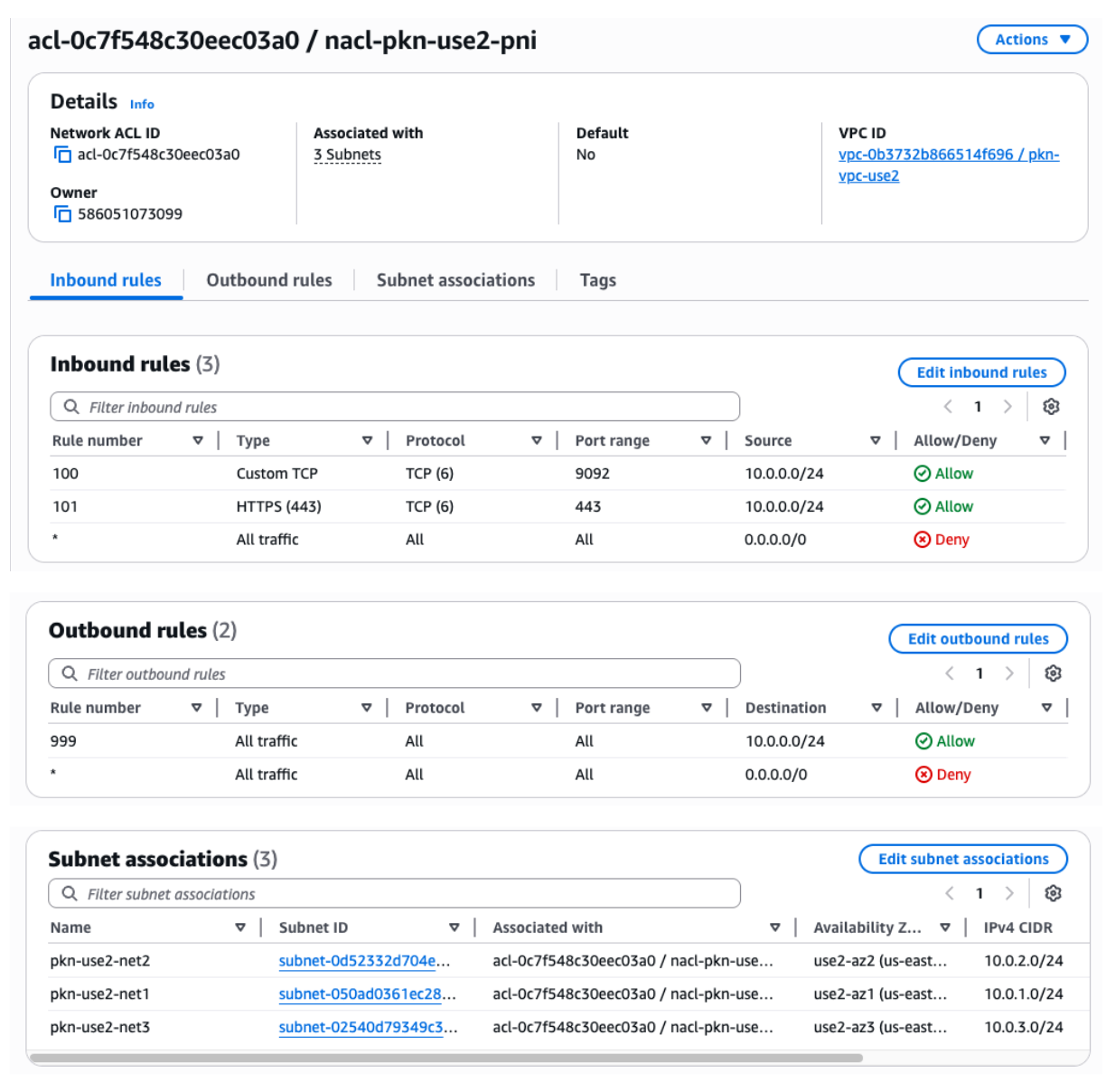
Task: Sort inbound rules by Rule number
Action: 197,441
